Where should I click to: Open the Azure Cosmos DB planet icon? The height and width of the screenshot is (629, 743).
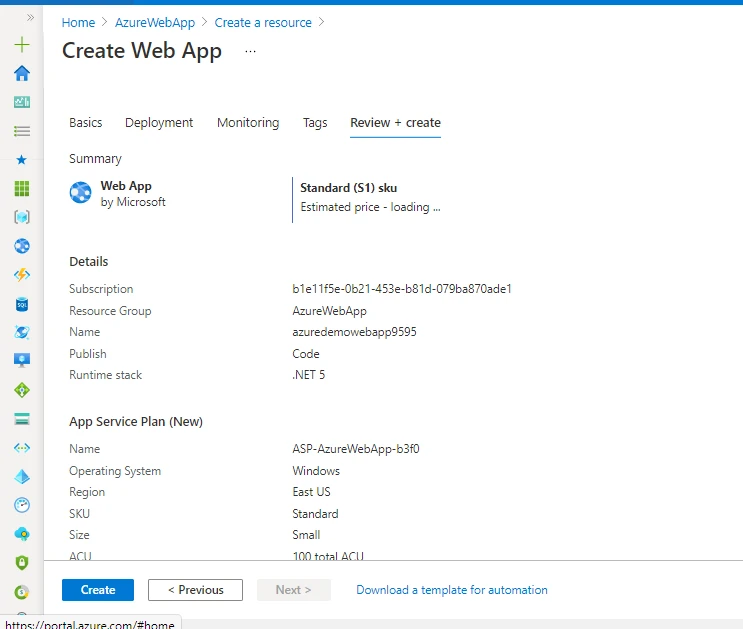[x=22, y=332]
